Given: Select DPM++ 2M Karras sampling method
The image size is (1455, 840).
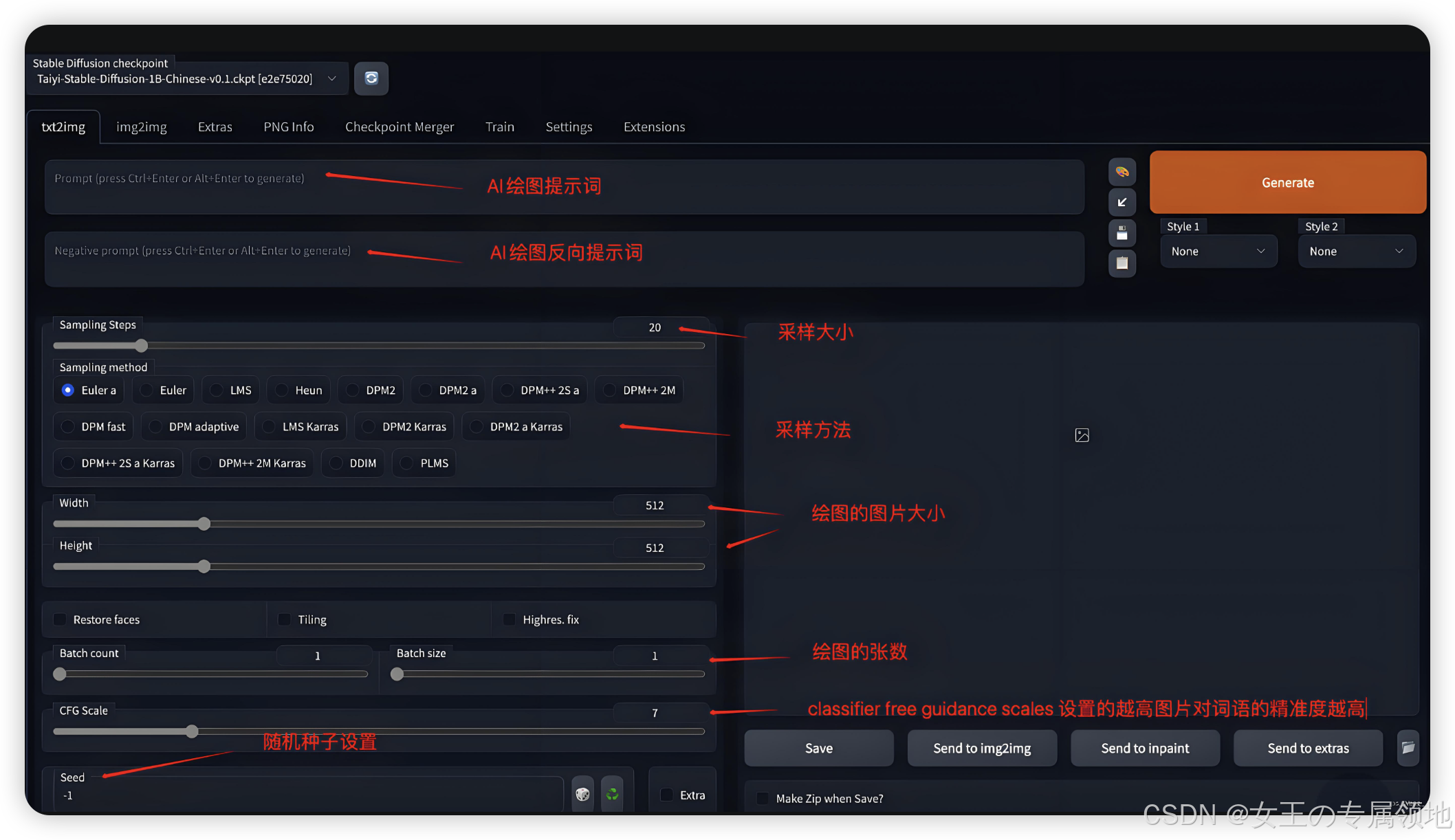Looking at the screenshot, I should click(252, 463).
